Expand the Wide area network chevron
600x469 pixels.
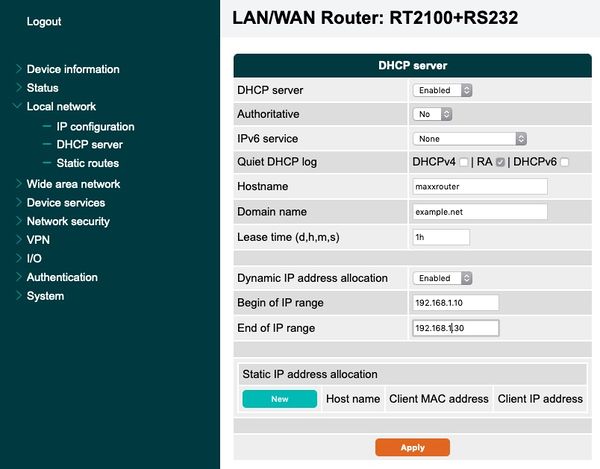coord(18,184)
